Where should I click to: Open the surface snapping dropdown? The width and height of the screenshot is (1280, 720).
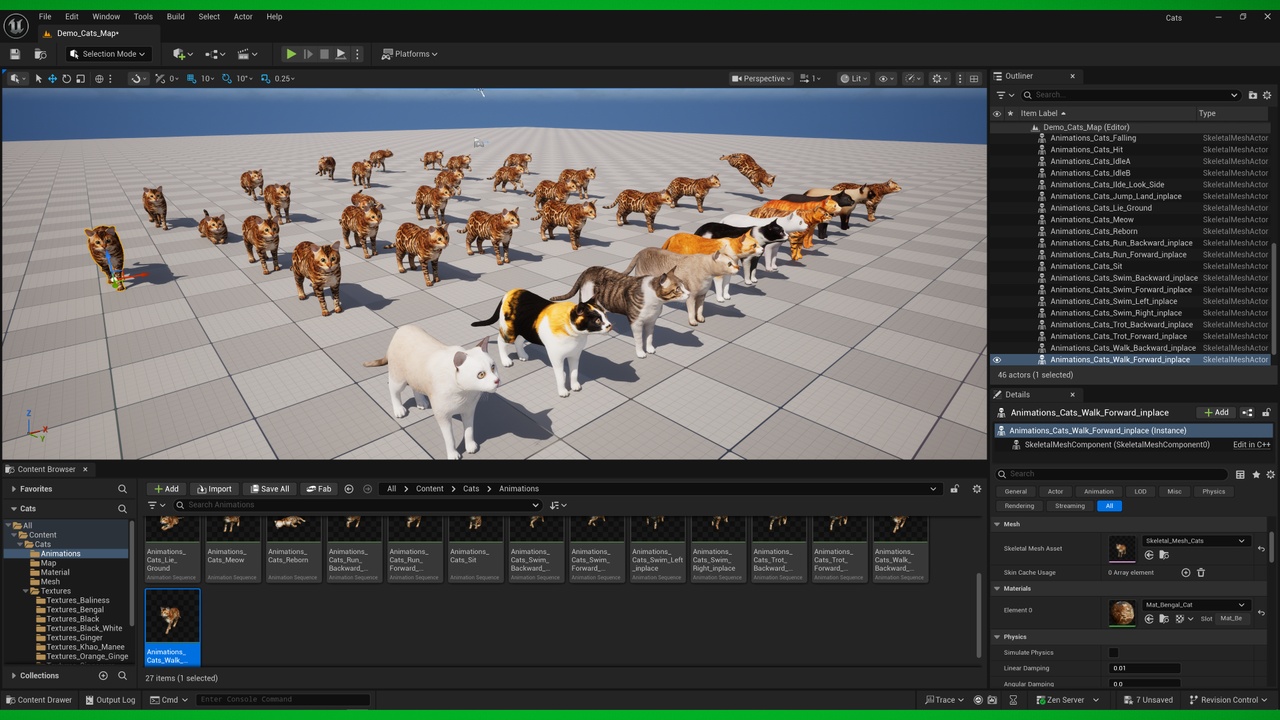(137, 78)
